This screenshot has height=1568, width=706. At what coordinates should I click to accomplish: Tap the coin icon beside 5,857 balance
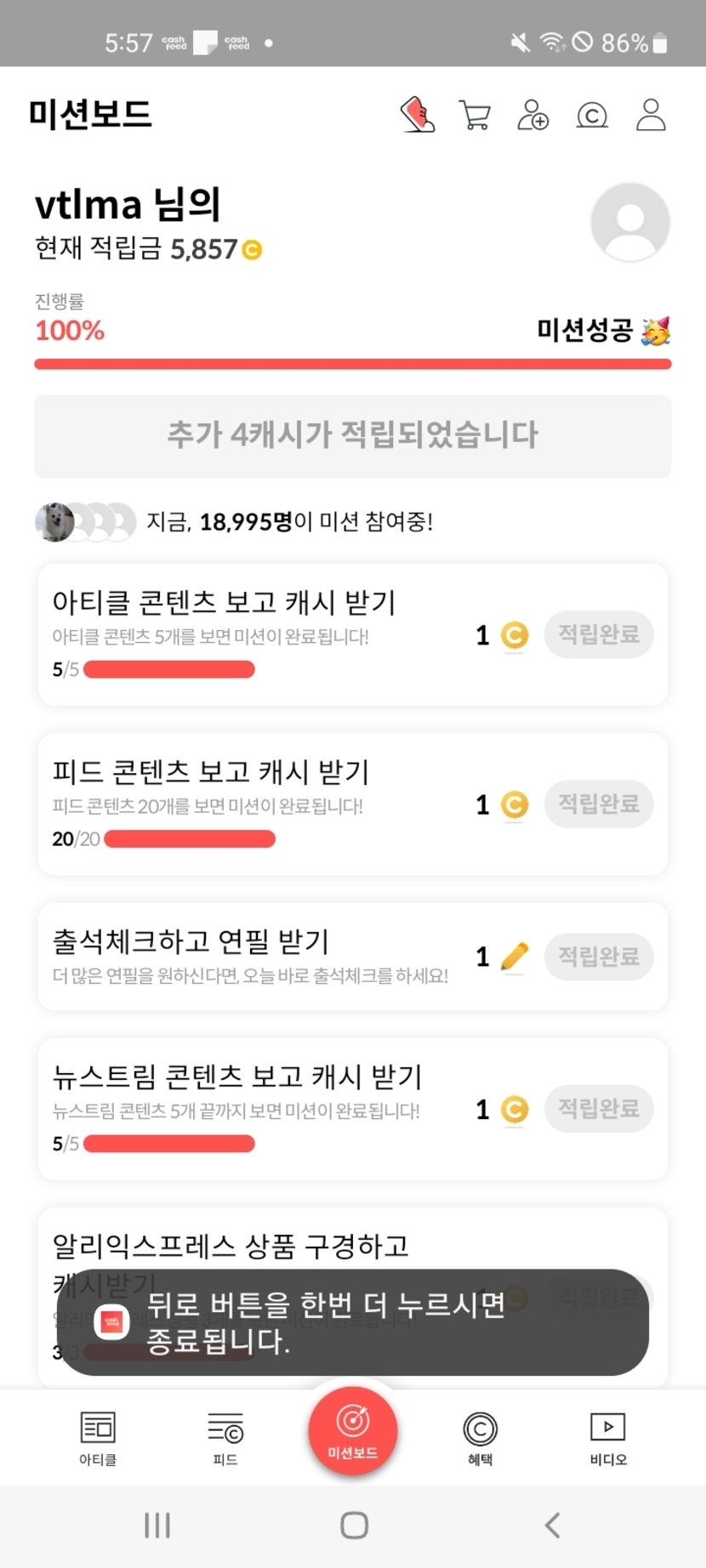[252, 250]
